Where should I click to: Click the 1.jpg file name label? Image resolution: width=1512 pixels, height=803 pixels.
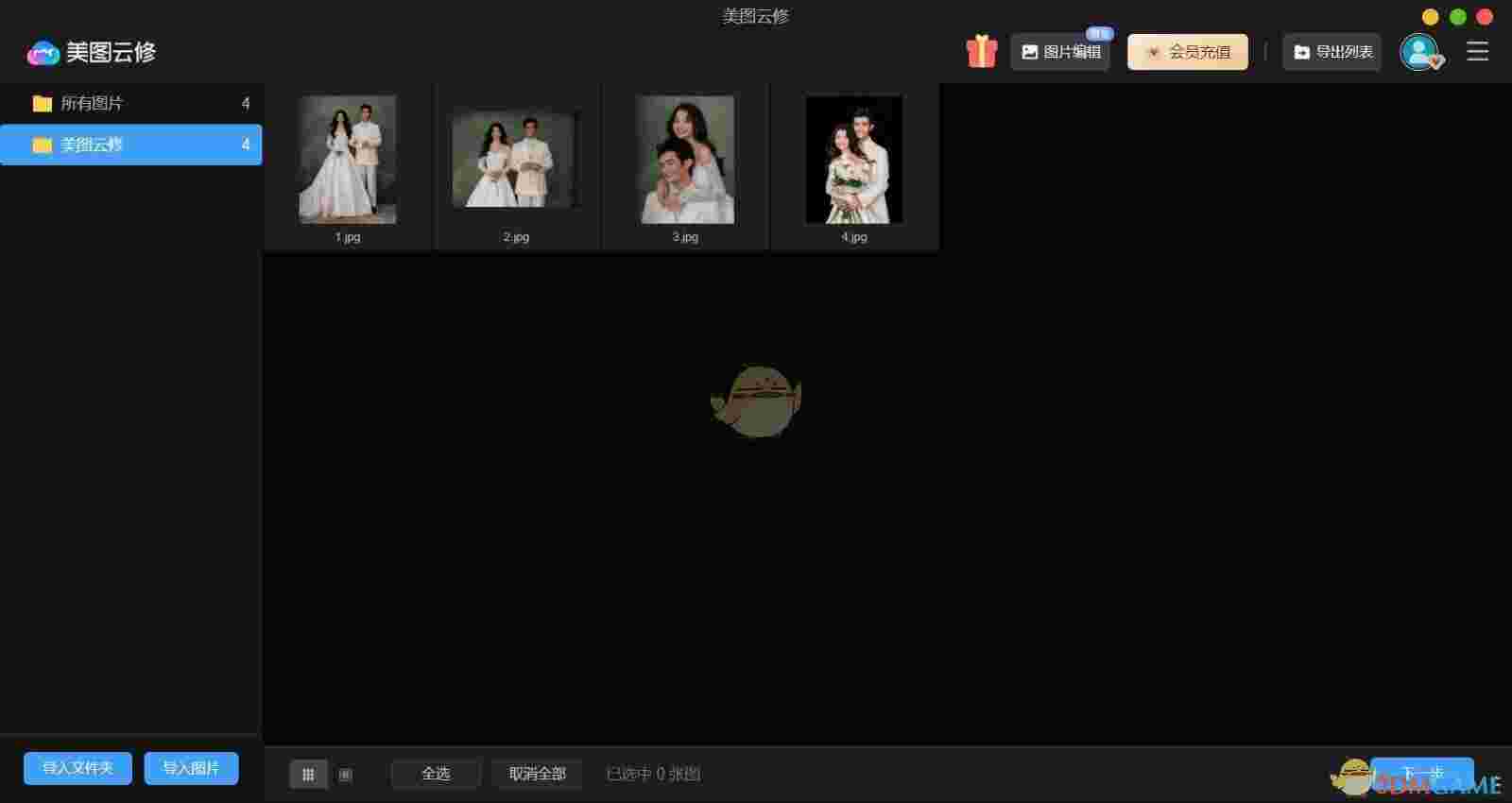pyautogui.click(x=348, y=237)
